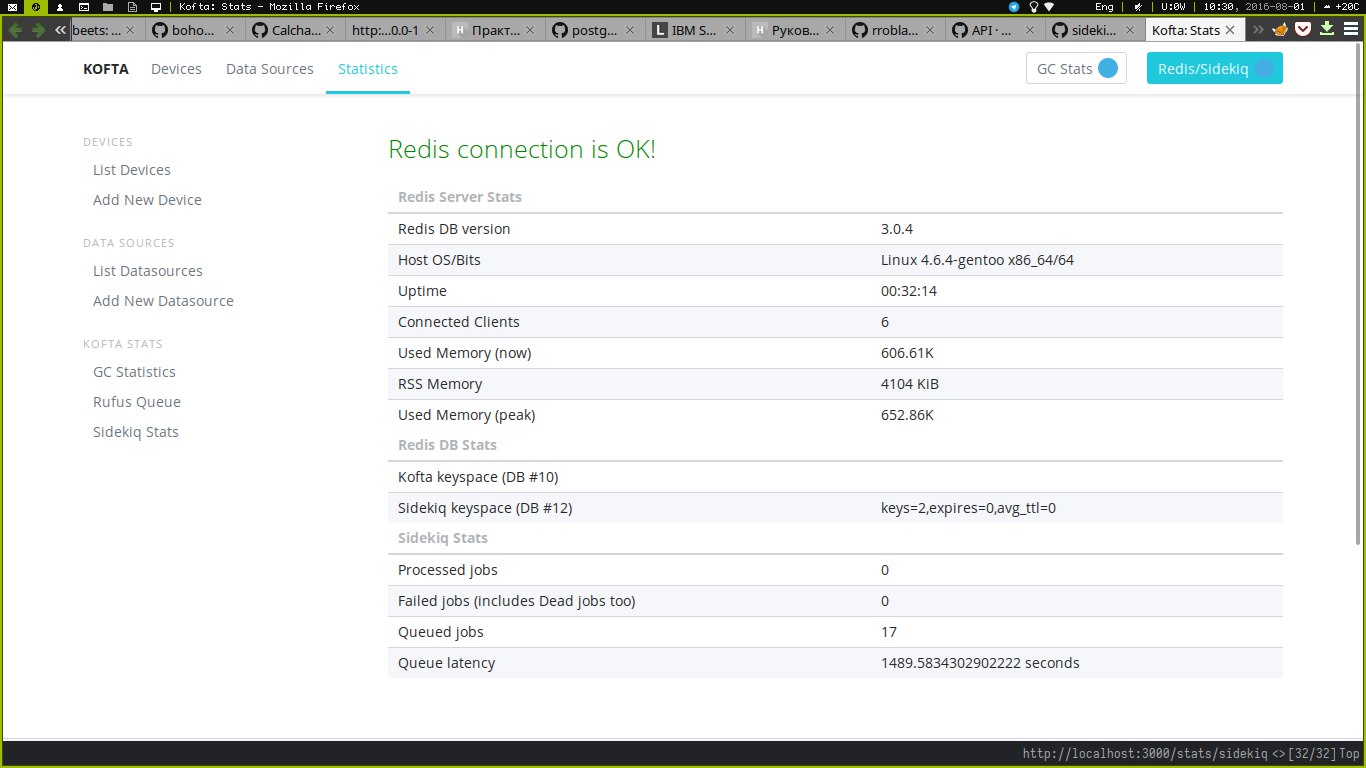
Task: Click the Telegram tray icon
Action: click(x=1014, y=6)
